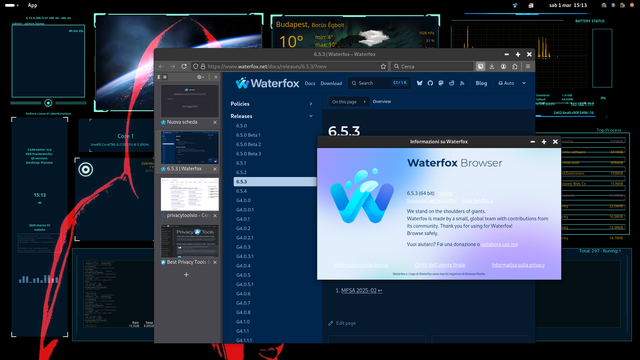Open release 6.5.0 Beta 3
Image resolution: width=640 pixels, height=360 pixels.
tap(248, 154)
